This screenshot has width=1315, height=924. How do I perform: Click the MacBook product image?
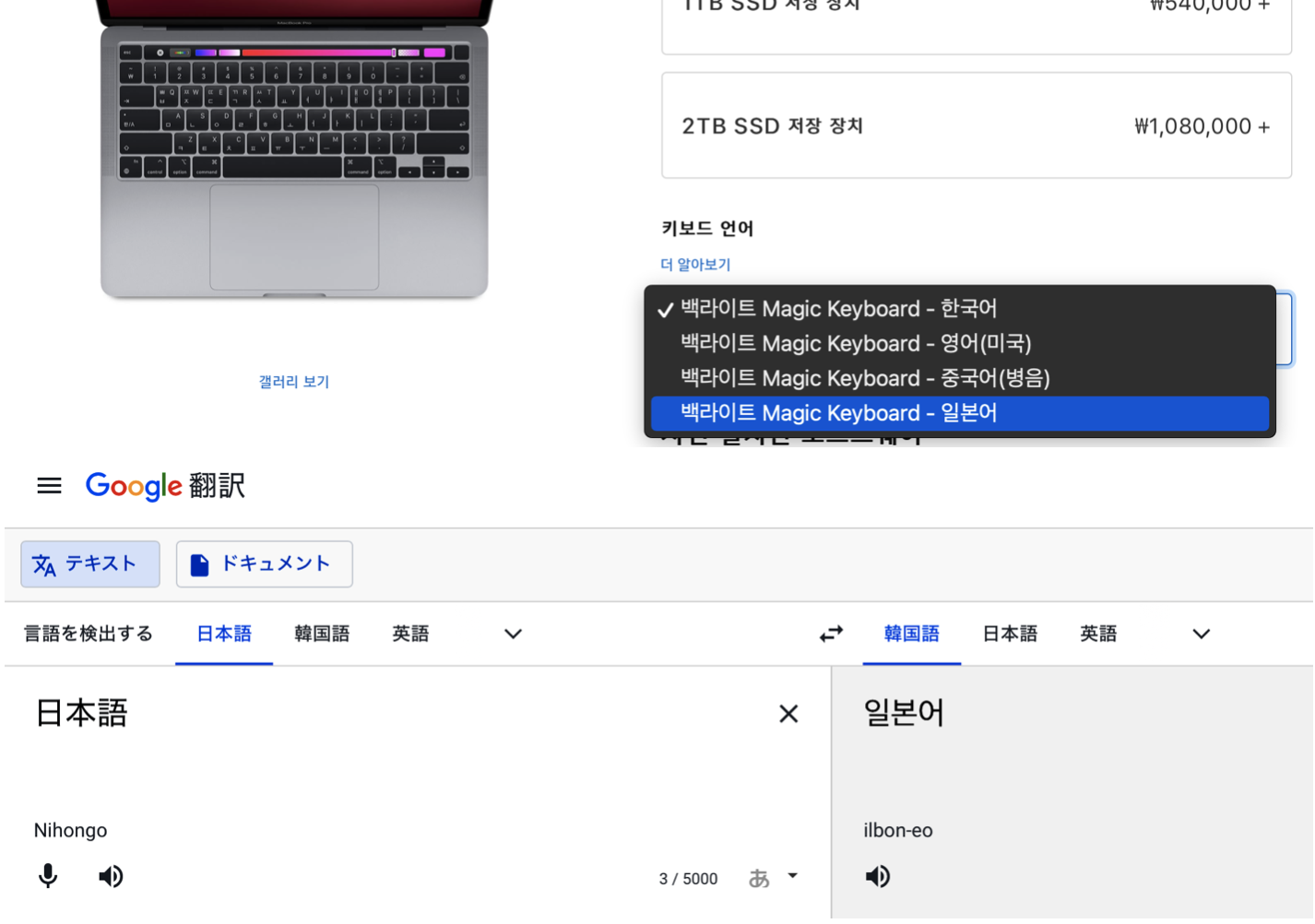(294, 149)
